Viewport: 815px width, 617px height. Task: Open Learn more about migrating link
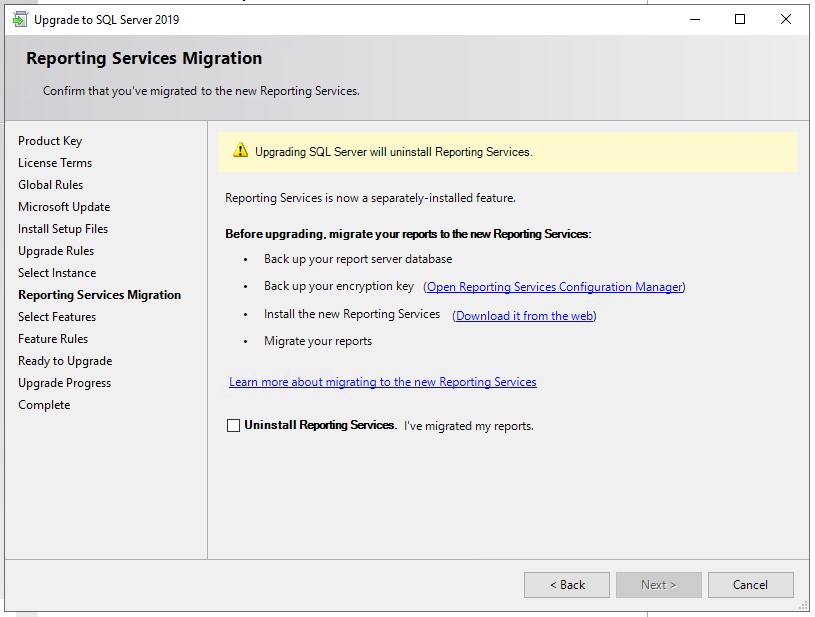click(x=383, y=382)
